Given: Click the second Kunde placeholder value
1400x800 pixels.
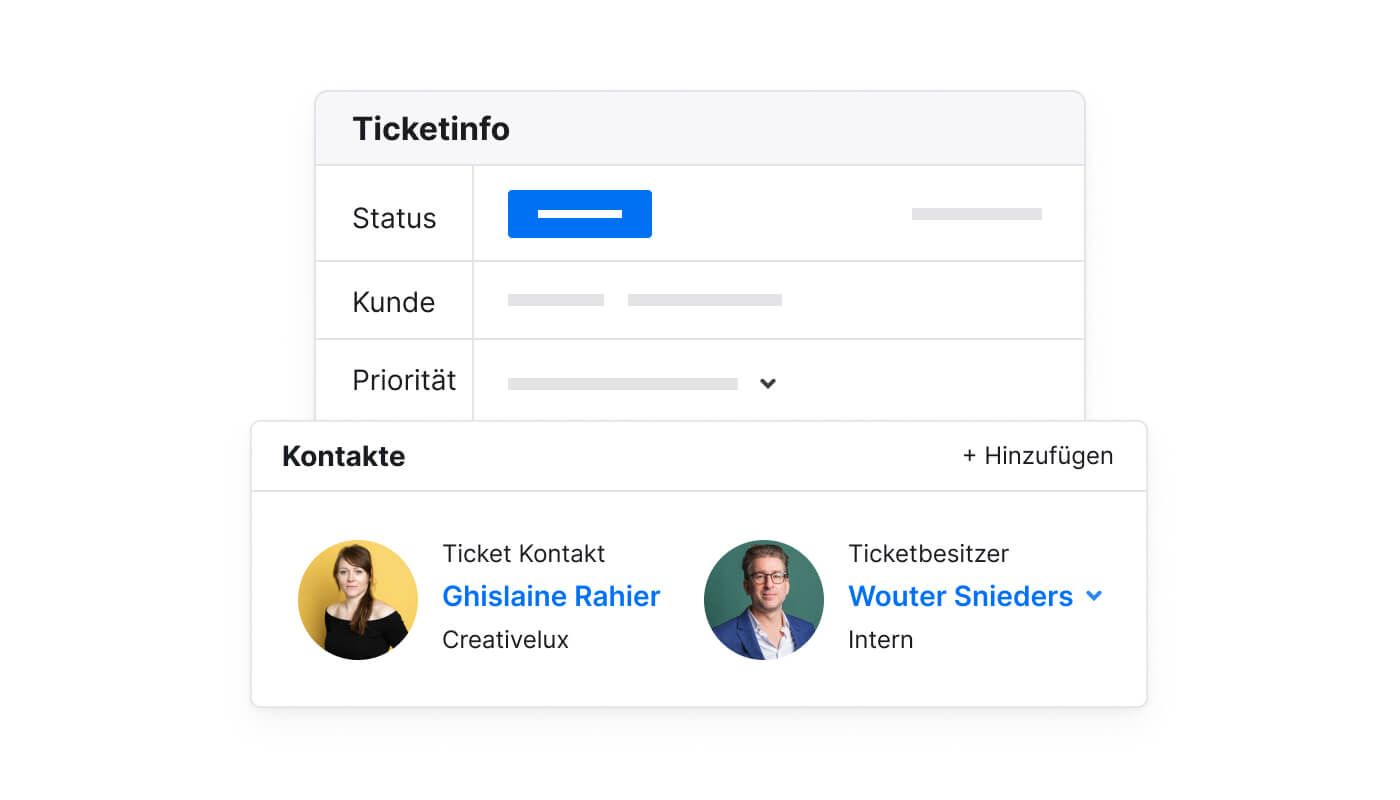Looking at the screenshot, I should pos(705,300).
